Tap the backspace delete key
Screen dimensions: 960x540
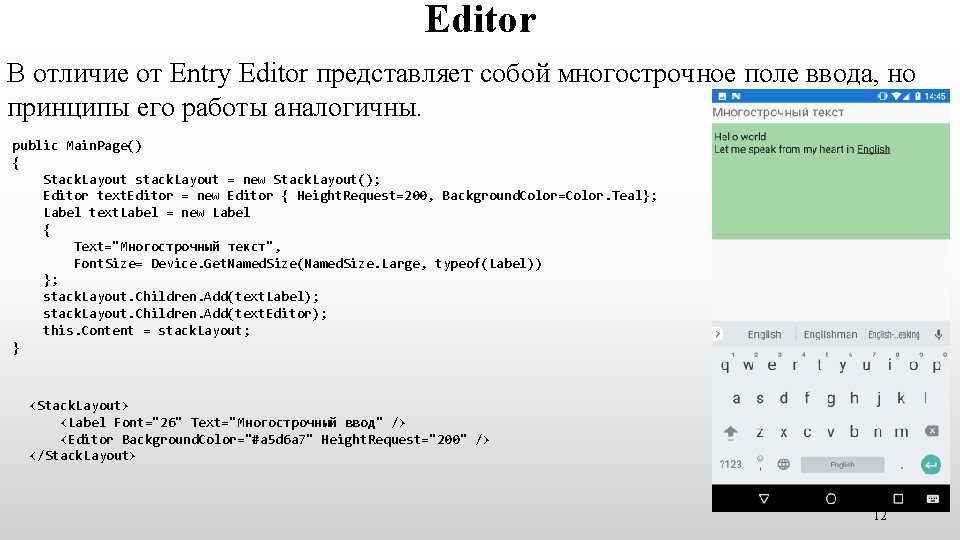[x=931, y=431]
